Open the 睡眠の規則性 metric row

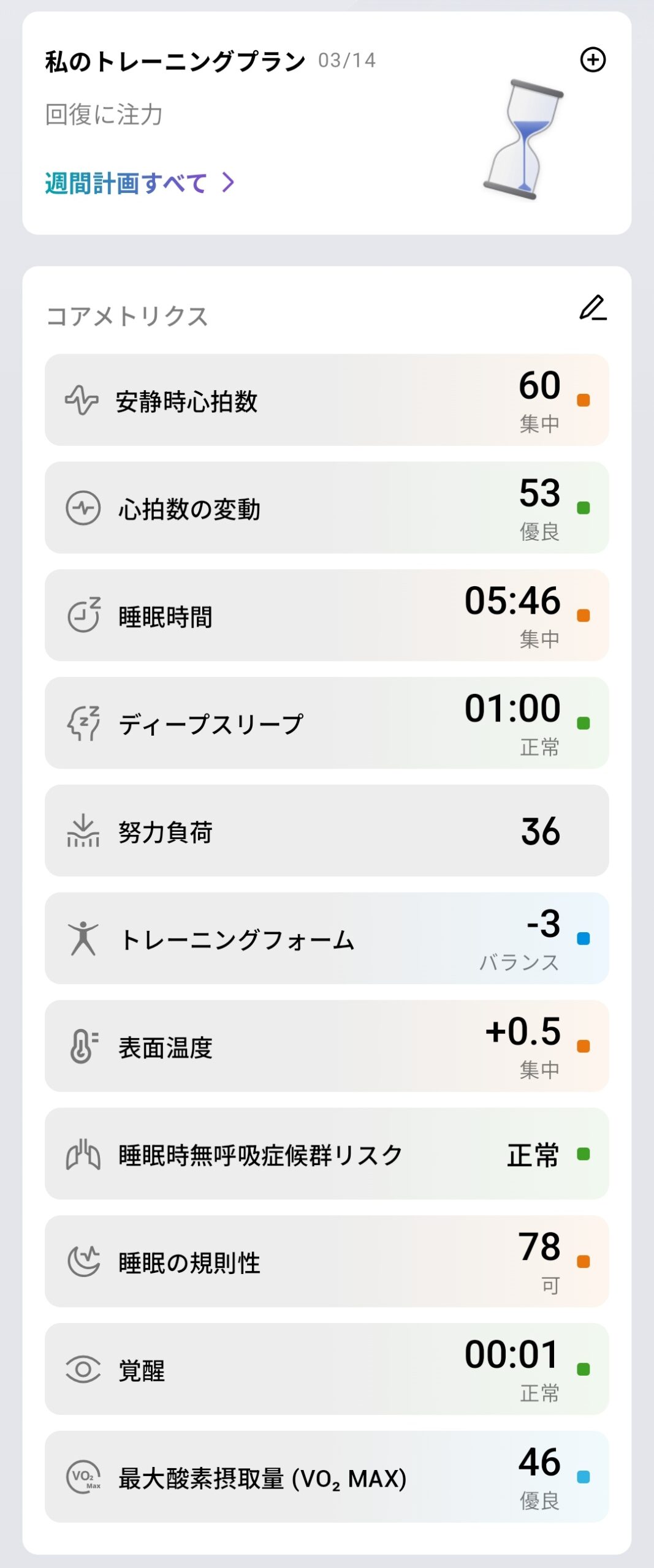click(x=327, y=1261)
